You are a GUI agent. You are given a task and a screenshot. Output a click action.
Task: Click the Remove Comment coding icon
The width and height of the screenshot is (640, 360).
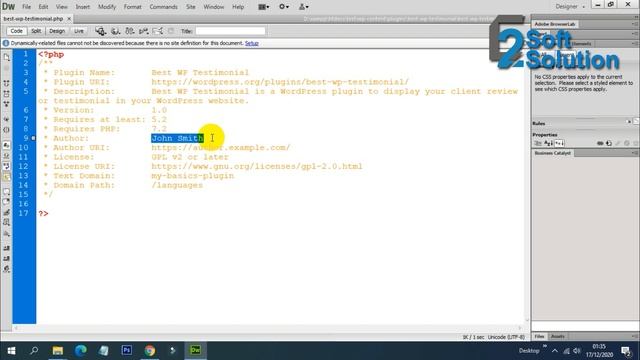(x=7, y=202)
